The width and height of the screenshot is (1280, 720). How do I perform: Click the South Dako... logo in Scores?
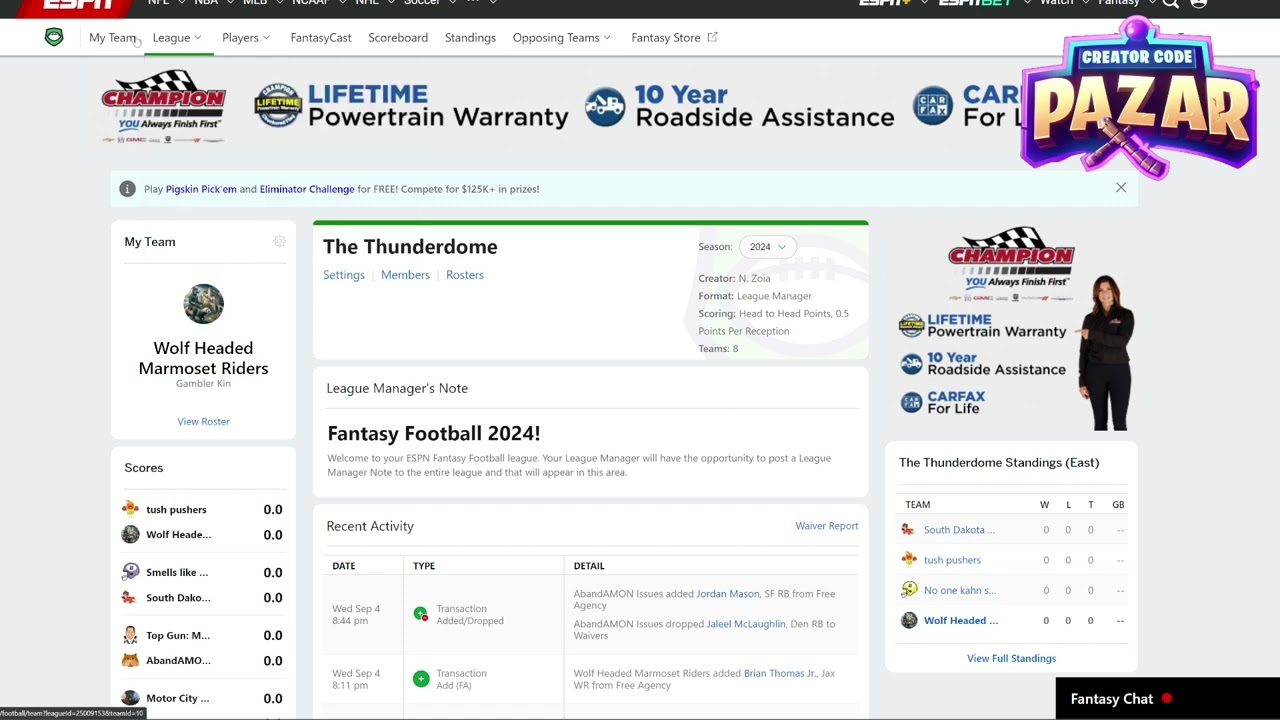(x=130, y=597)
